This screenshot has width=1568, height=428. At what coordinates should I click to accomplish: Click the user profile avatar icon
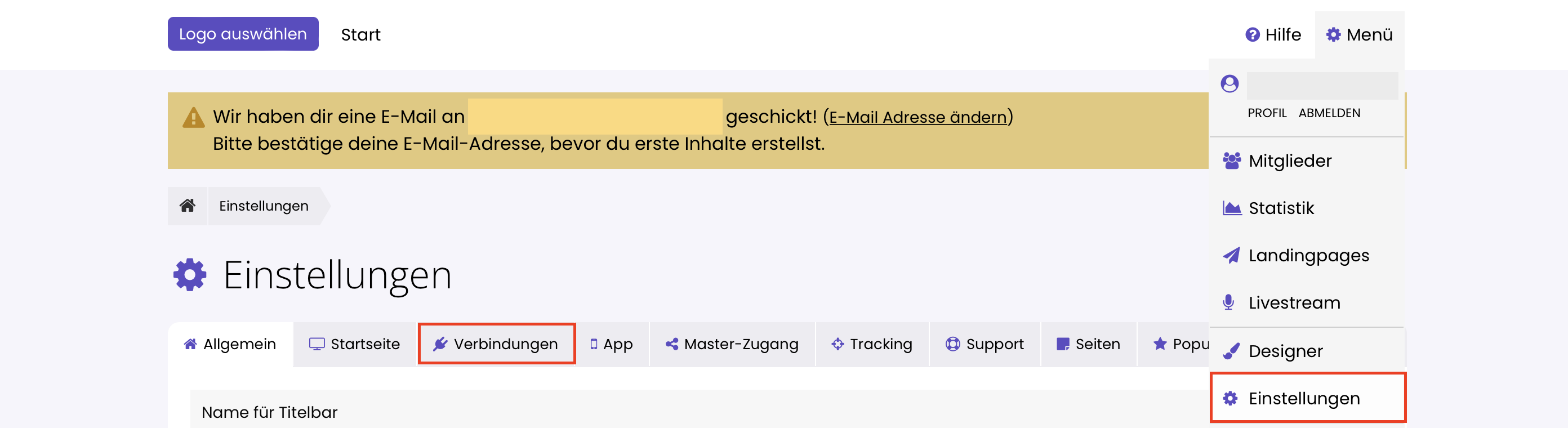tap(1229, 84)
